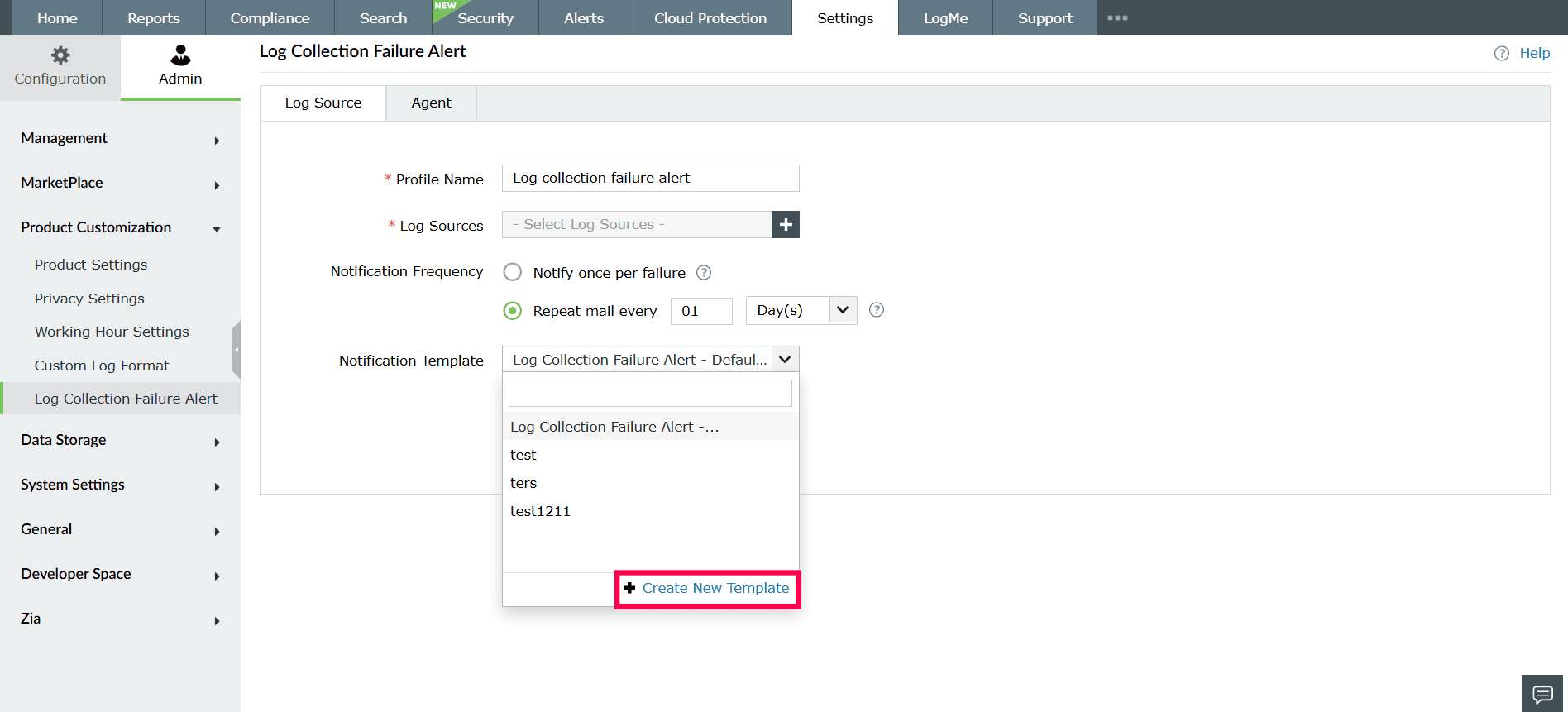
Task: Open the Help link
Action: point(1534,53)
